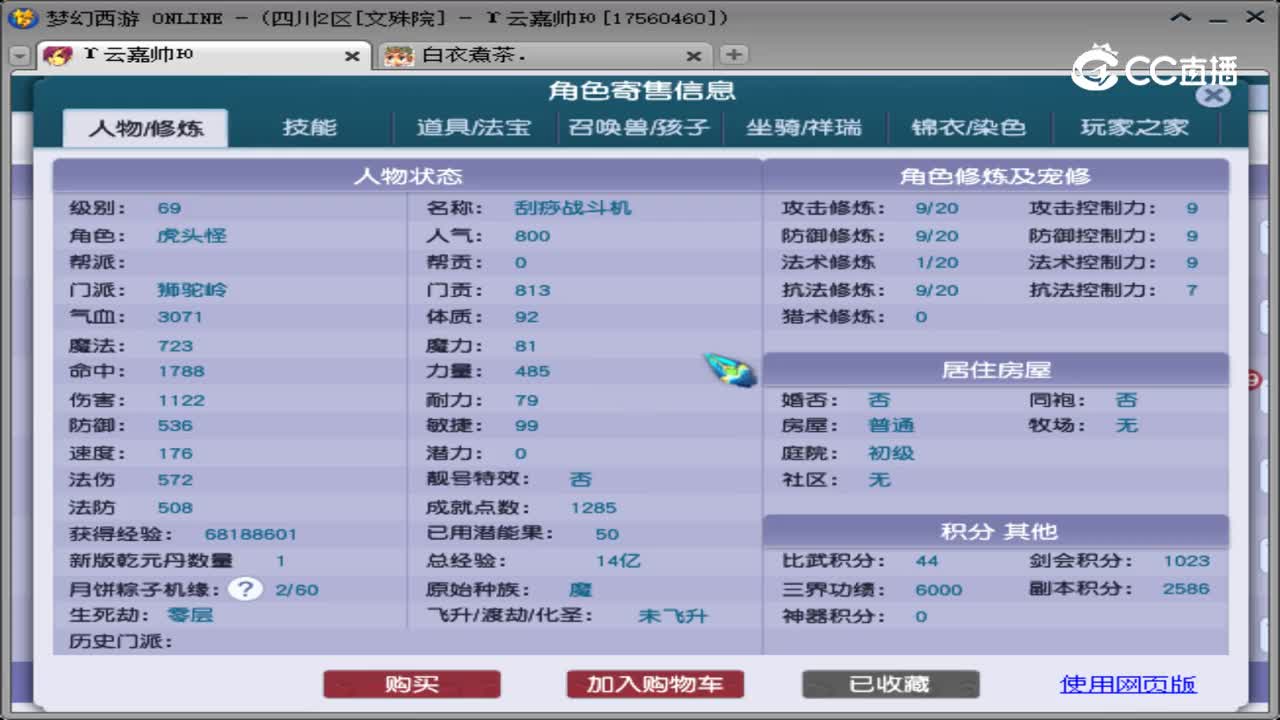
Task: Click the 白衣煮茶 tab character avatar
Action: click(x=399, y=55)
